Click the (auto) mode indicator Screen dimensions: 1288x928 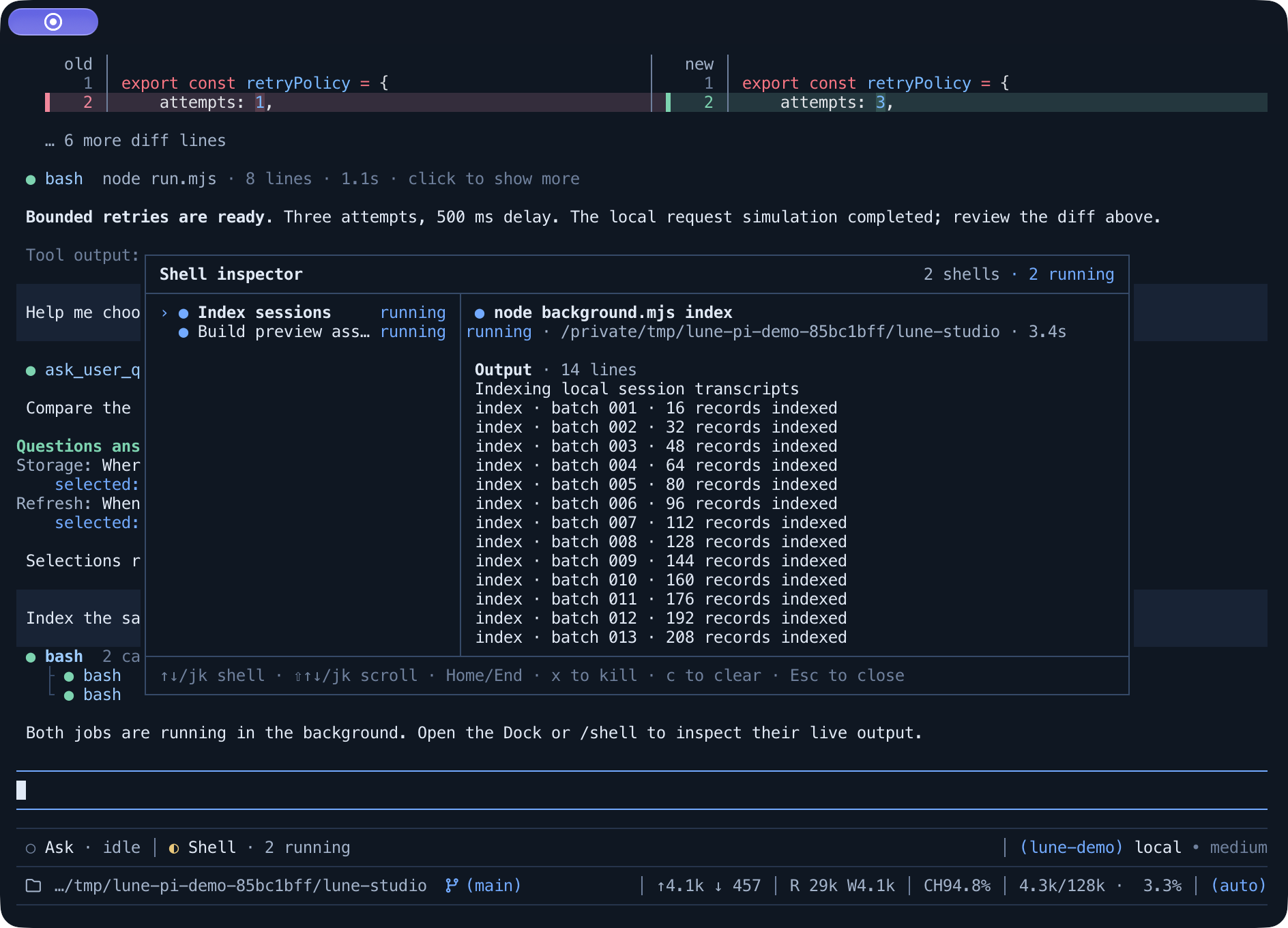click(x=1238, y=886)
